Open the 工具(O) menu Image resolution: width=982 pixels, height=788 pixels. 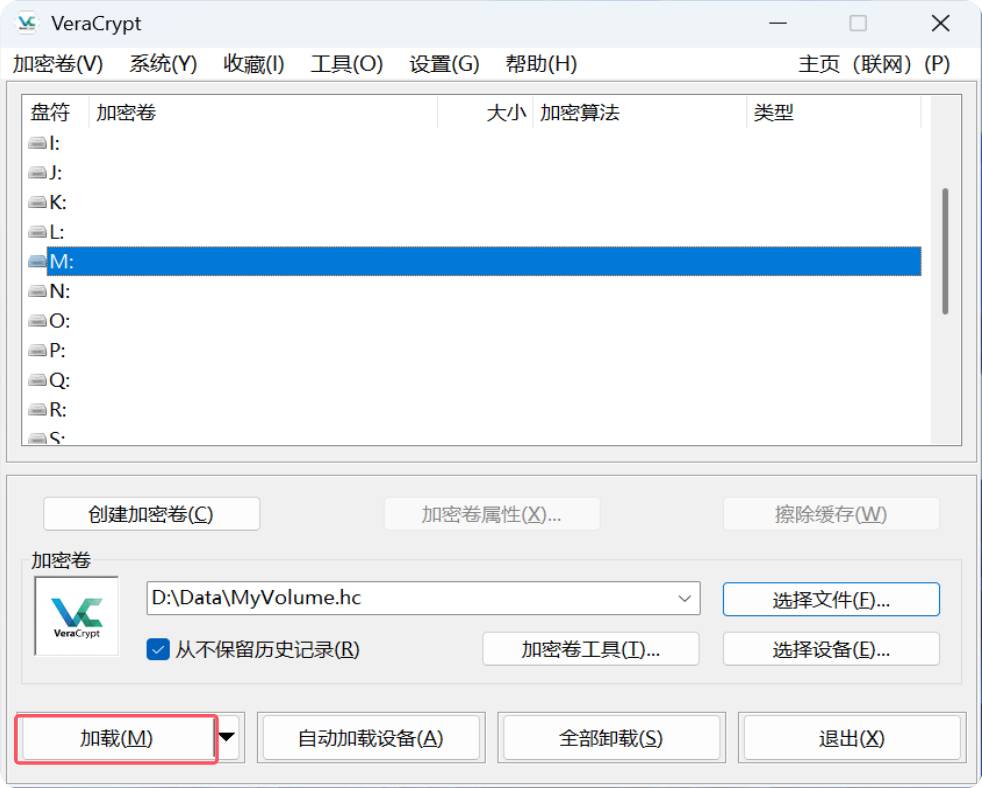pos(346,64)
